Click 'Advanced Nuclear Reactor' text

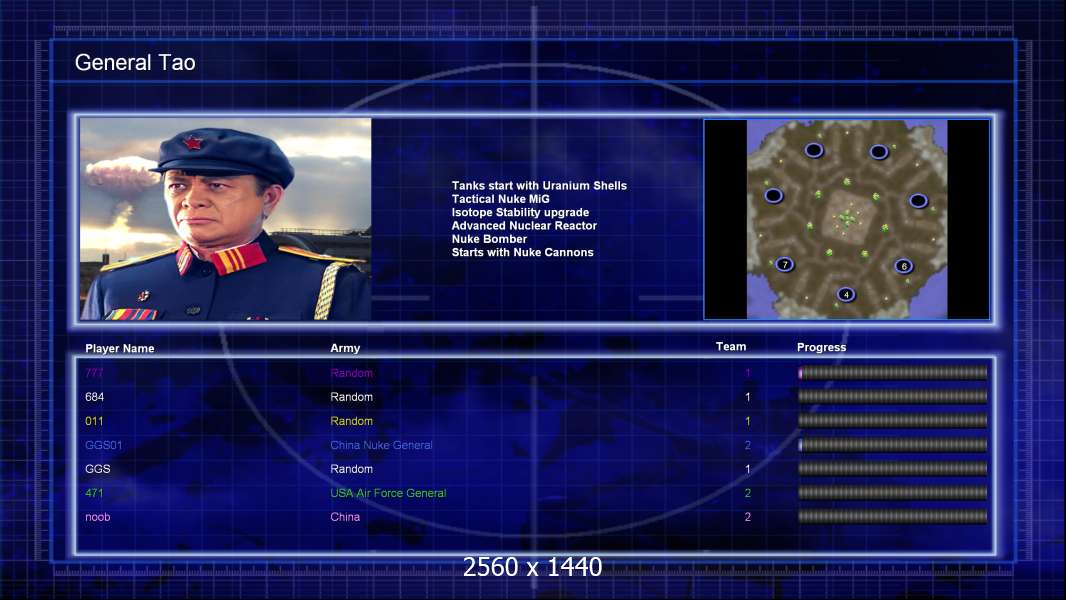coord(524,226)
